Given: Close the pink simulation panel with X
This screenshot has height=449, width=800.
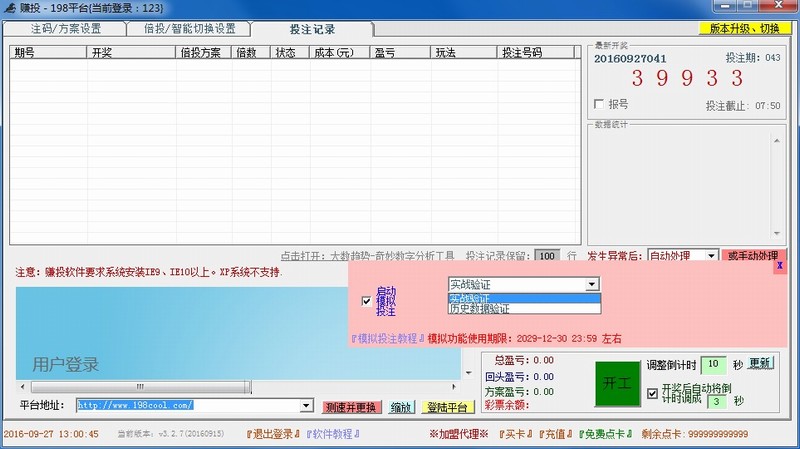Looking at the screenshot, I should click(779, 266).
